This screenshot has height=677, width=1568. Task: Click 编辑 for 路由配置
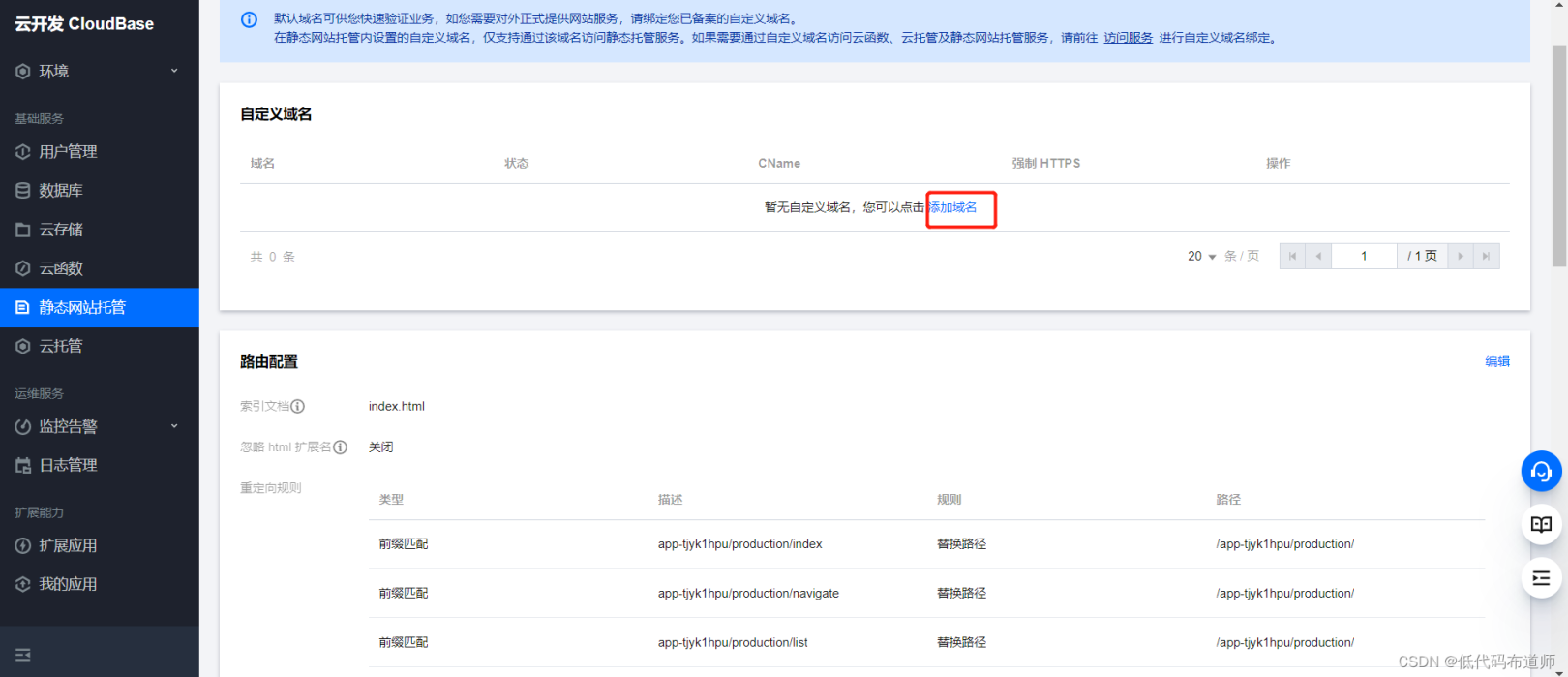point(1497,361)
